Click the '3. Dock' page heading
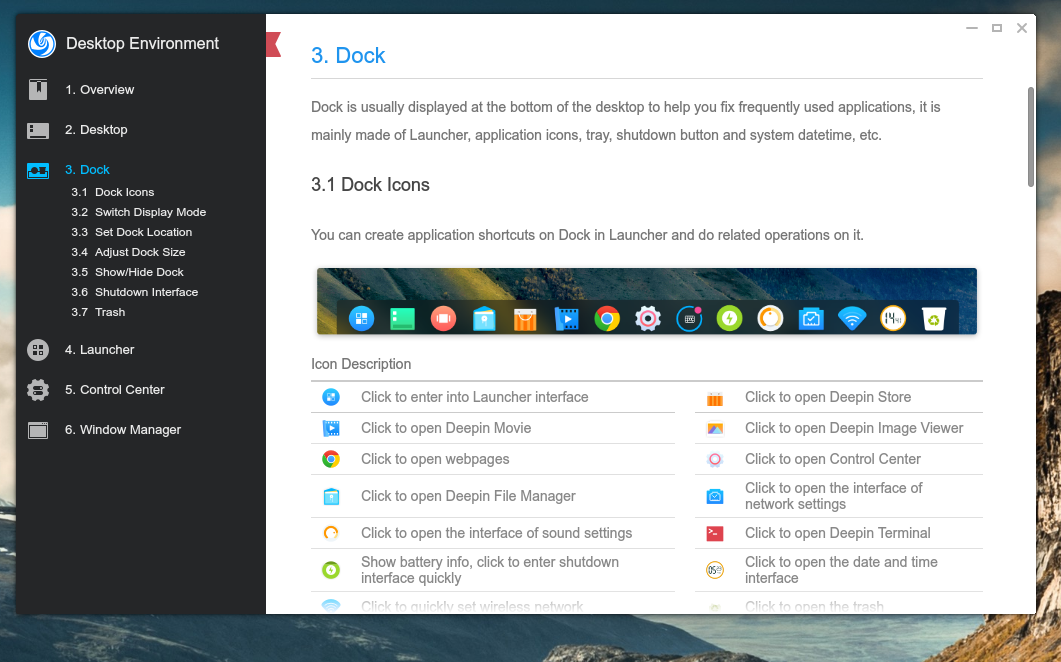 tap(348, 56)
